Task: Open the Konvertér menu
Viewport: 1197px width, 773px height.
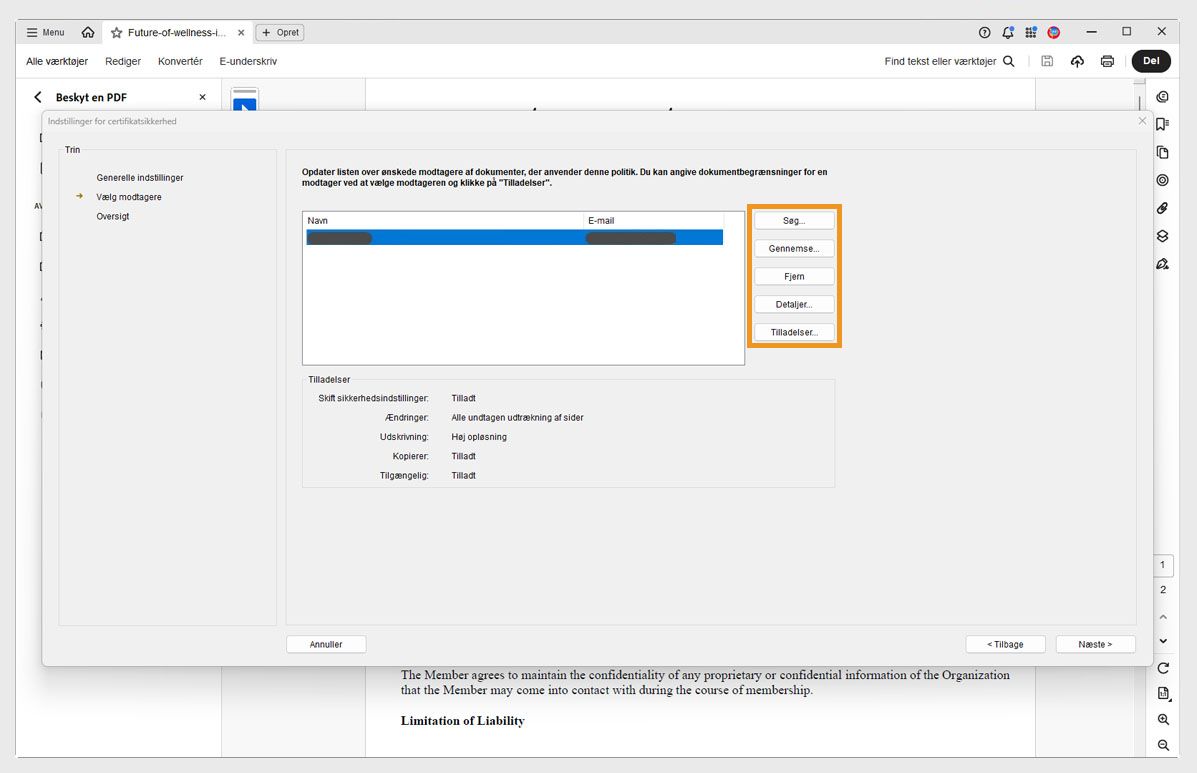Action: click(180, 61)
